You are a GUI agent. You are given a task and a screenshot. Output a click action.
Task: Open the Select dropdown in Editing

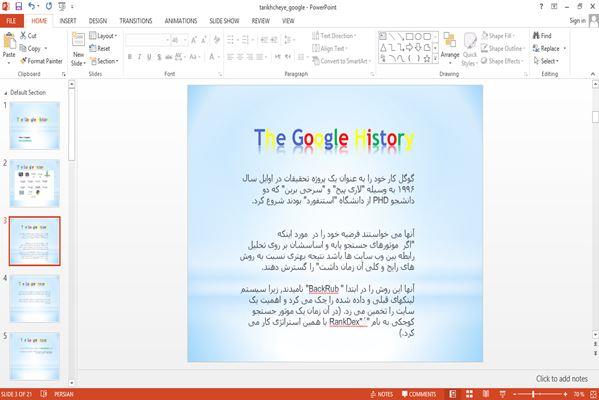pos(546,61)
